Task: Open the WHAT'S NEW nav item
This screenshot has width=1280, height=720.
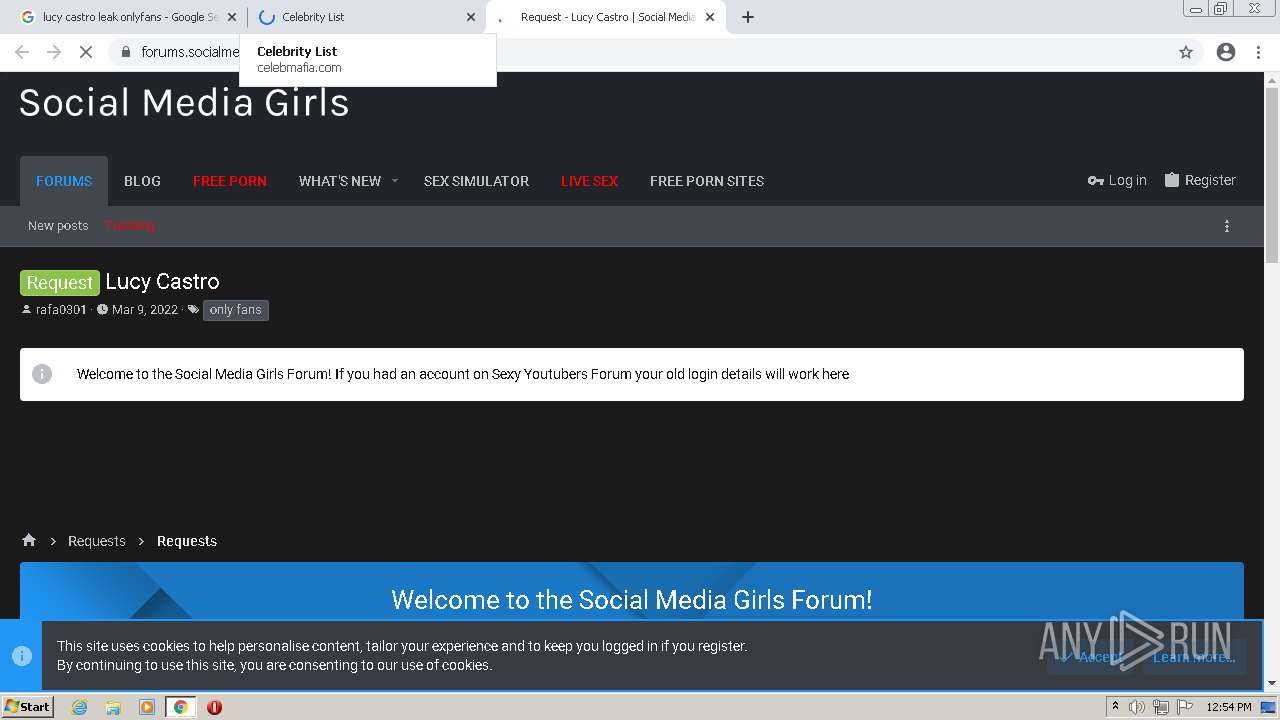Action: pyautogui.click(x=340, y=181)
